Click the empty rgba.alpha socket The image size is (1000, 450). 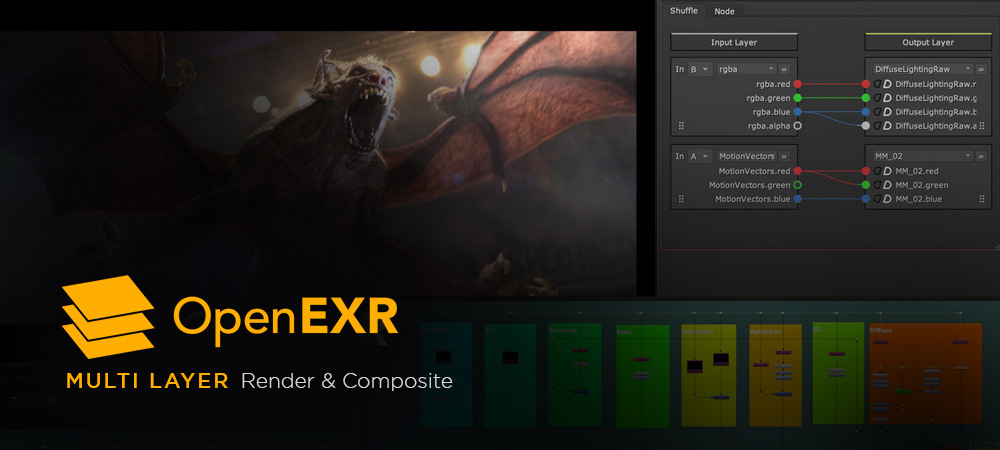coord(797,126)
